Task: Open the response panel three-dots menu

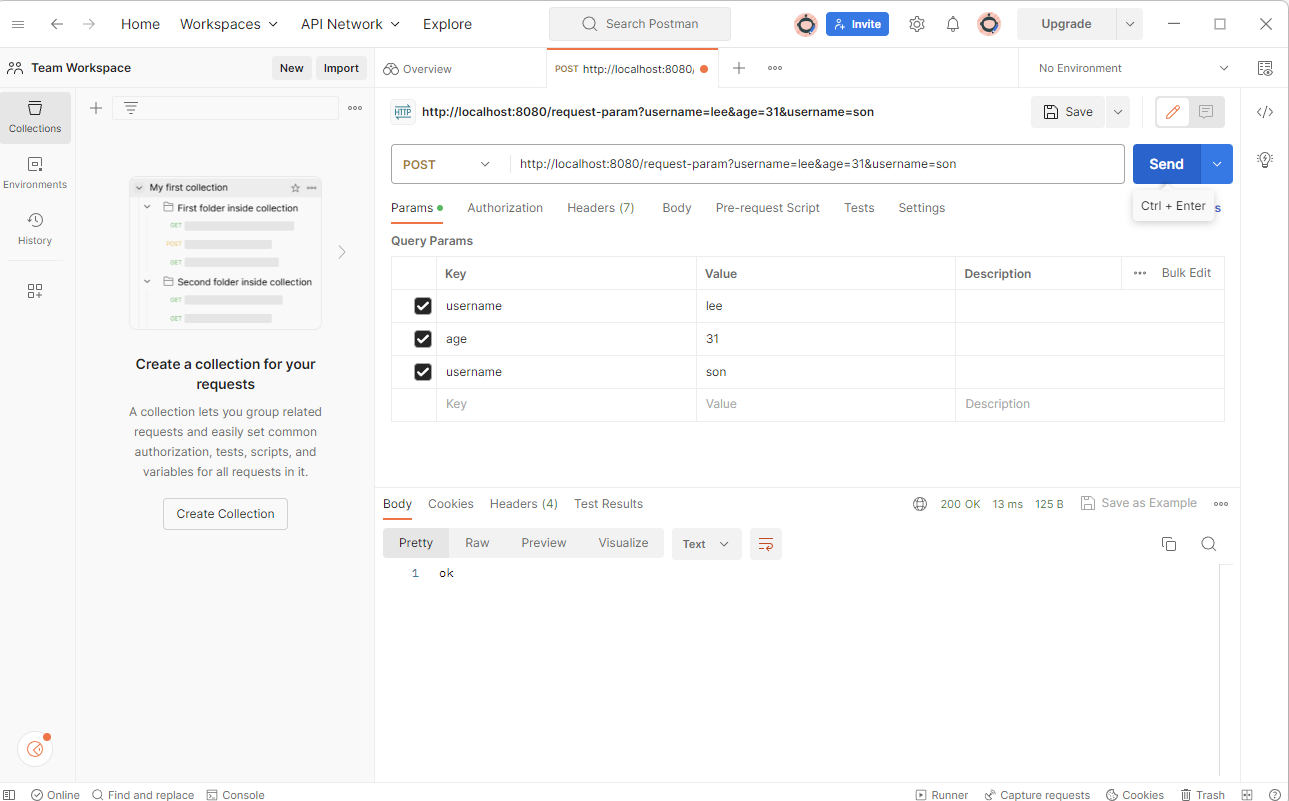Action: [x=1221, y=504]
